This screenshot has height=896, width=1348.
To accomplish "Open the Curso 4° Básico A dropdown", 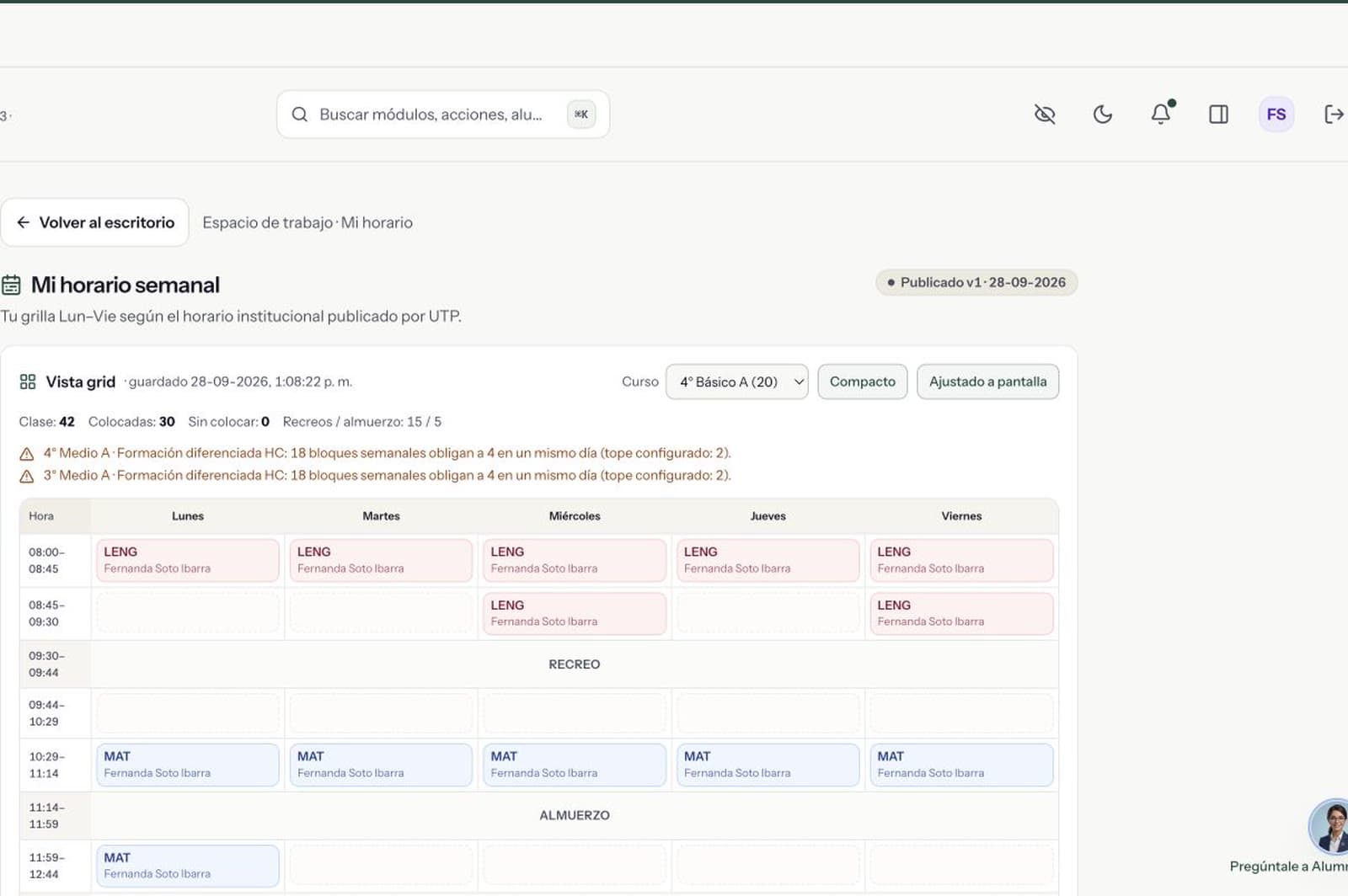I will (737, 381).
